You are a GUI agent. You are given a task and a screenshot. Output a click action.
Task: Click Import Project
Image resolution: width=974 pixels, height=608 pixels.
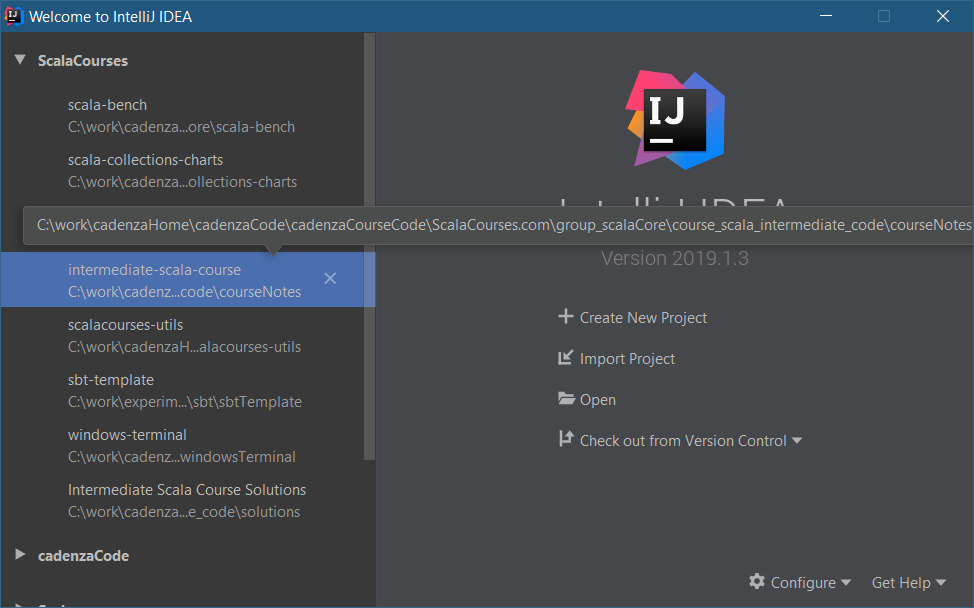(x=627, y=358)
